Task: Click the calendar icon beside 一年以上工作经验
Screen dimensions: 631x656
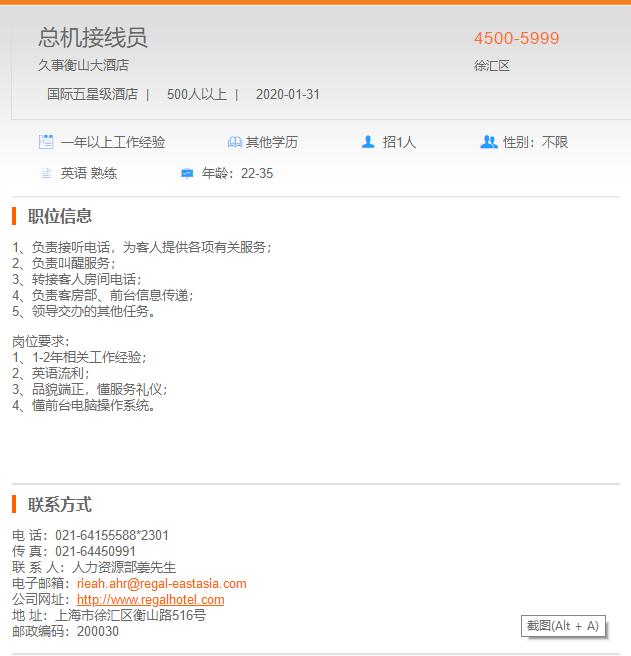Action: point(46,142)
